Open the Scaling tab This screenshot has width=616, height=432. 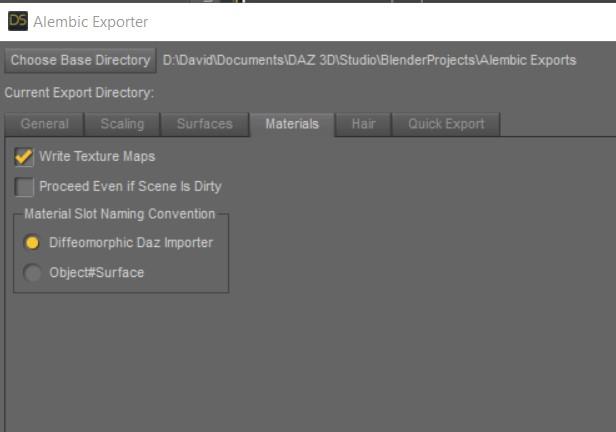coord(122,124)
